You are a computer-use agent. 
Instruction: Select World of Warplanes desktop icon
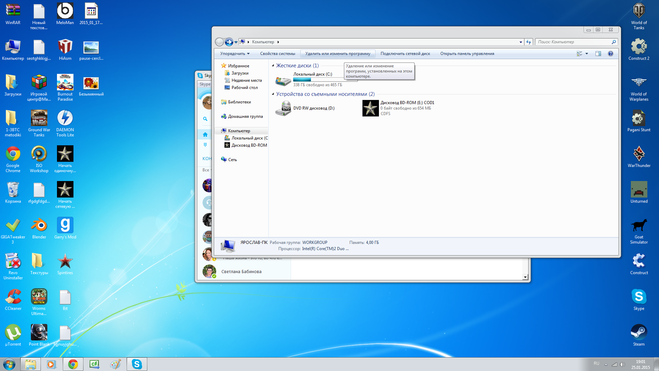638,87
